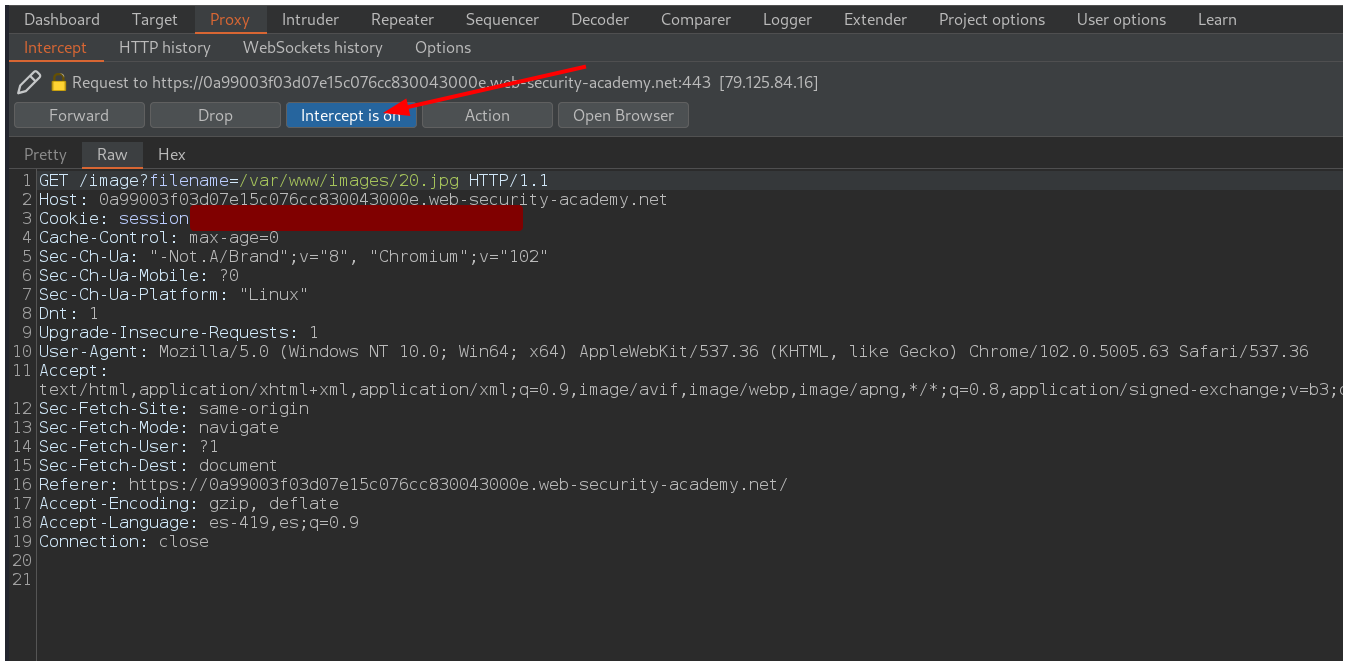Screen dimensions: 1348x666
Task: Click the padlock HTTPS icon
Action: click(58, 83)
